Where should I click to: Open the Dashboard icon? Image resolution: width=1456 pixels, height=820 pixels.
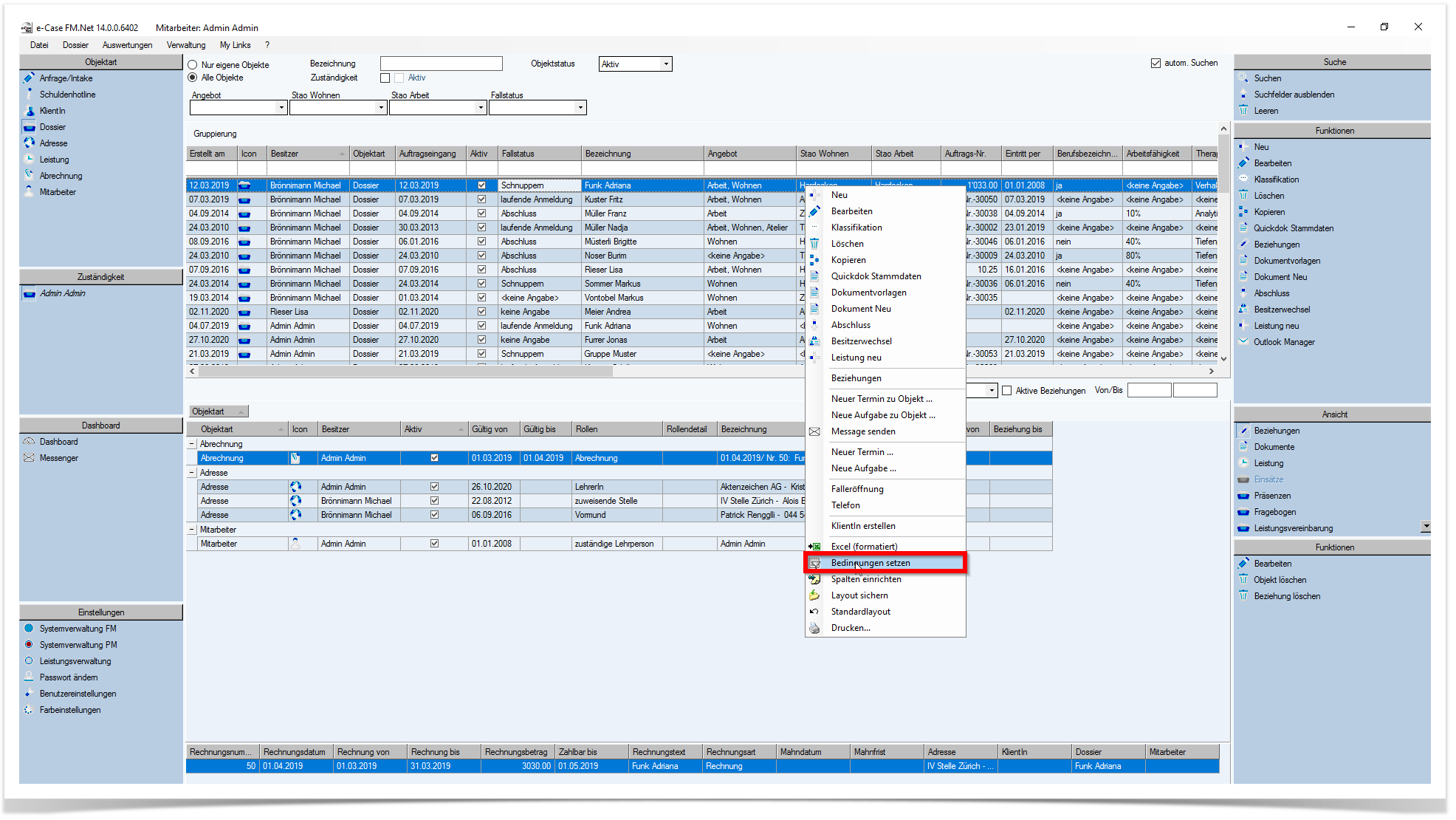click(29, 441)
